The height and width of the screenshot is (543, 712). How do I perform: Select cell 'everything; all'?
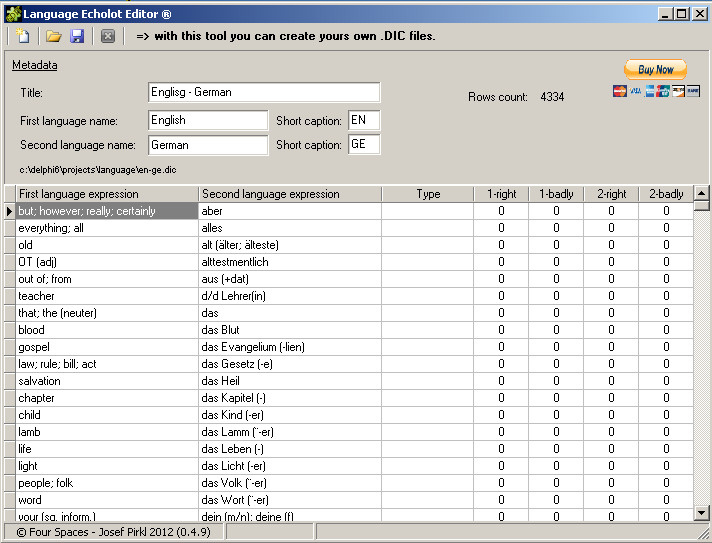(107, 228)
